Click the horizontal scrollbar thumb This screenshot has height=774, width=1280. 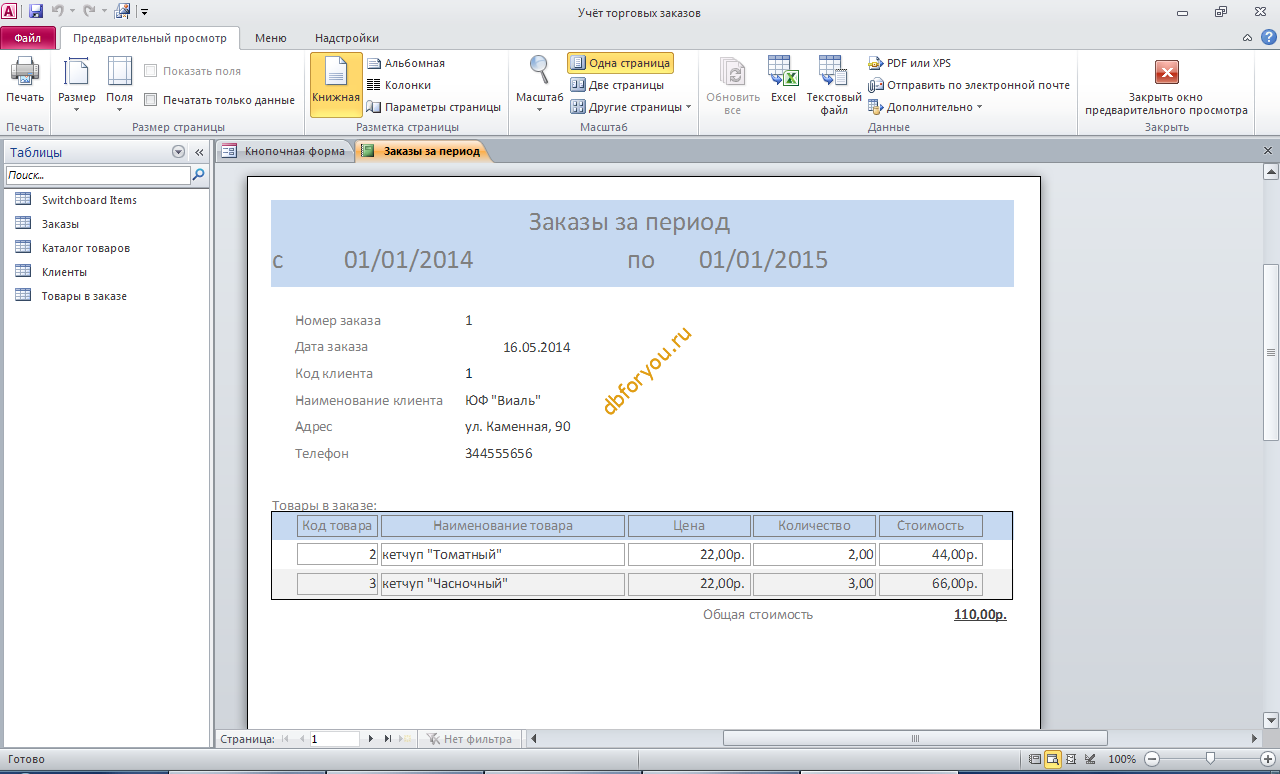914,739
